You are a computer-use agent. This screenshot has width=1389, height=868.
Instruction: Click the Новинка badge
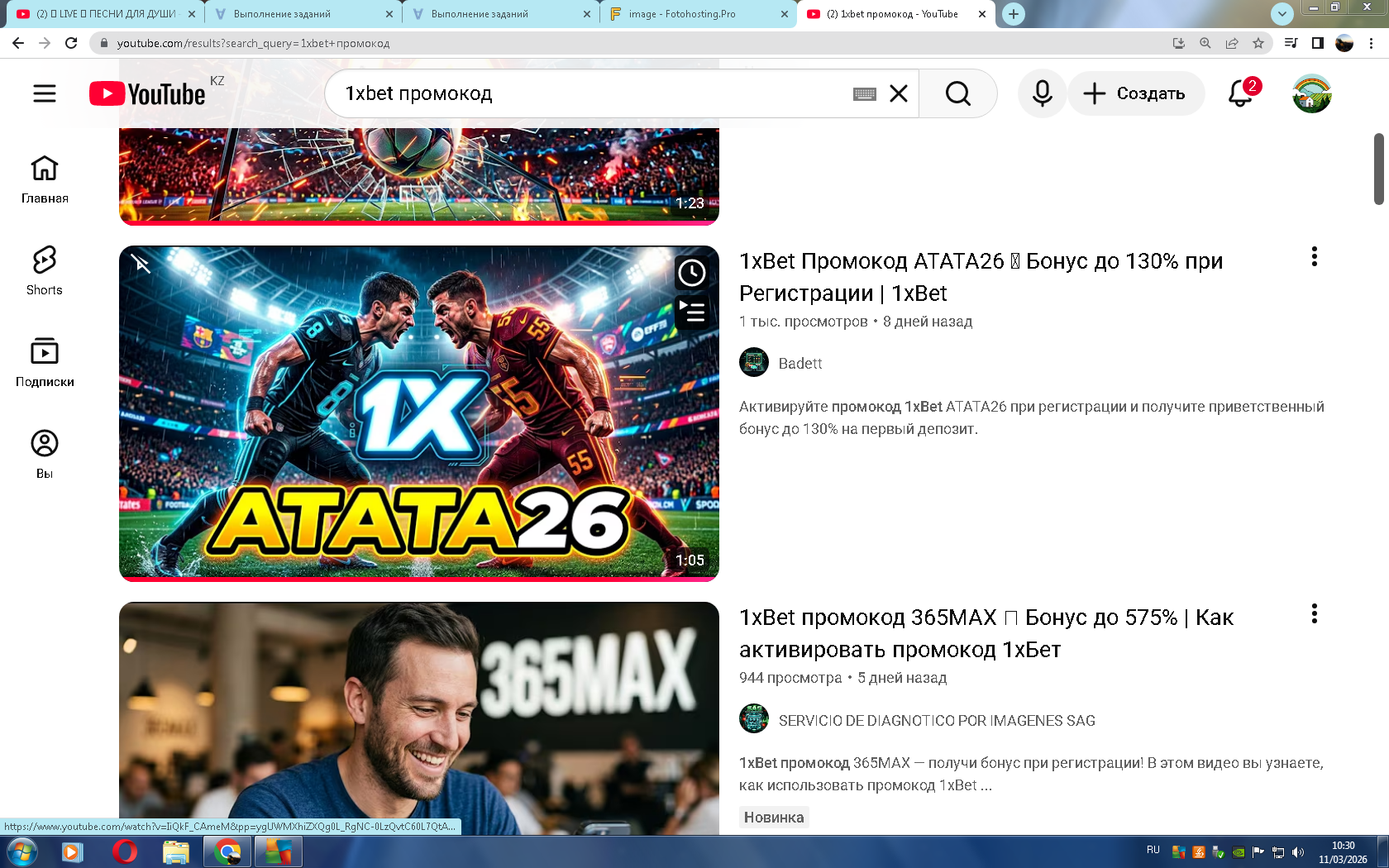click(x=774, y=818)
